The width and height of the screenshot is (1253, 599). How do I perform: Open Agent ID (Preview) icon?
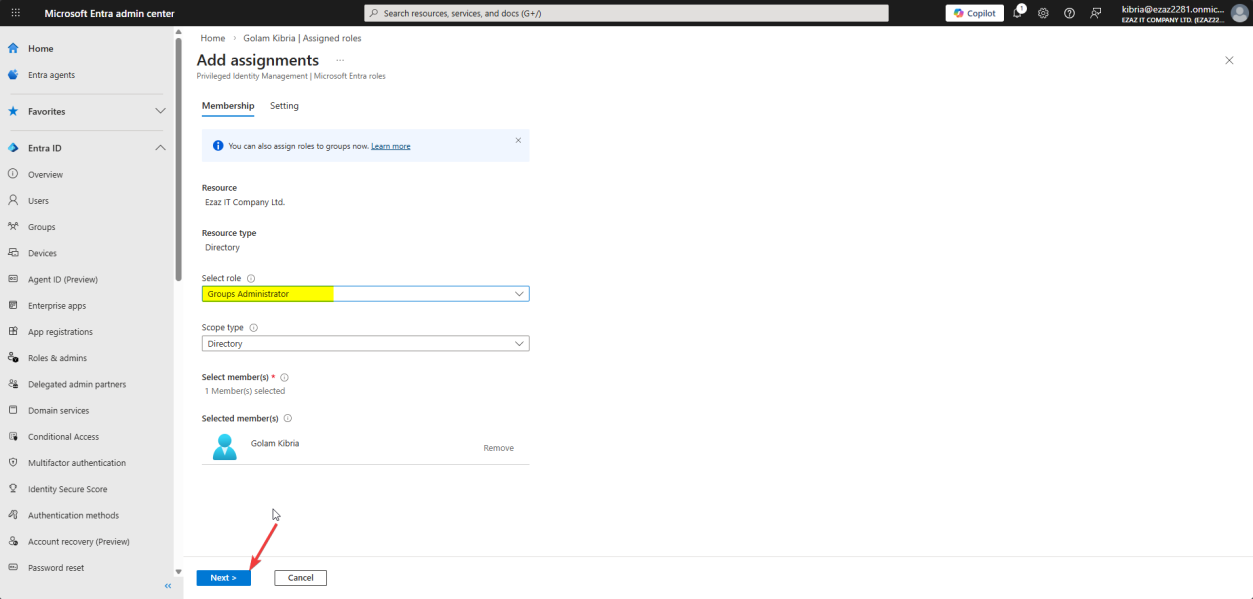click(13, 279)
